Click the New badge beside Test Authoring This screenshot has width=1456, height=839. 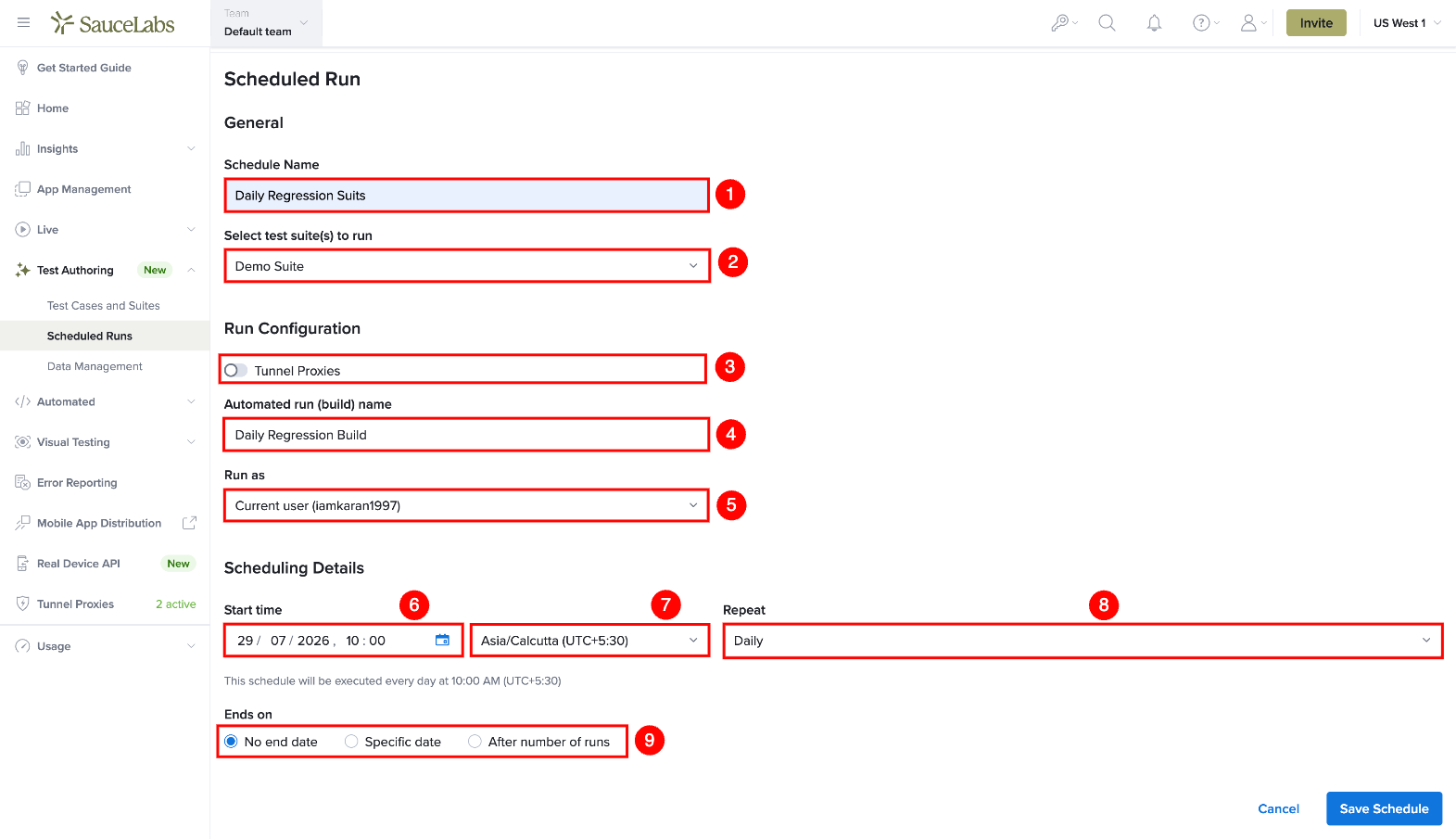pos(155,271)
